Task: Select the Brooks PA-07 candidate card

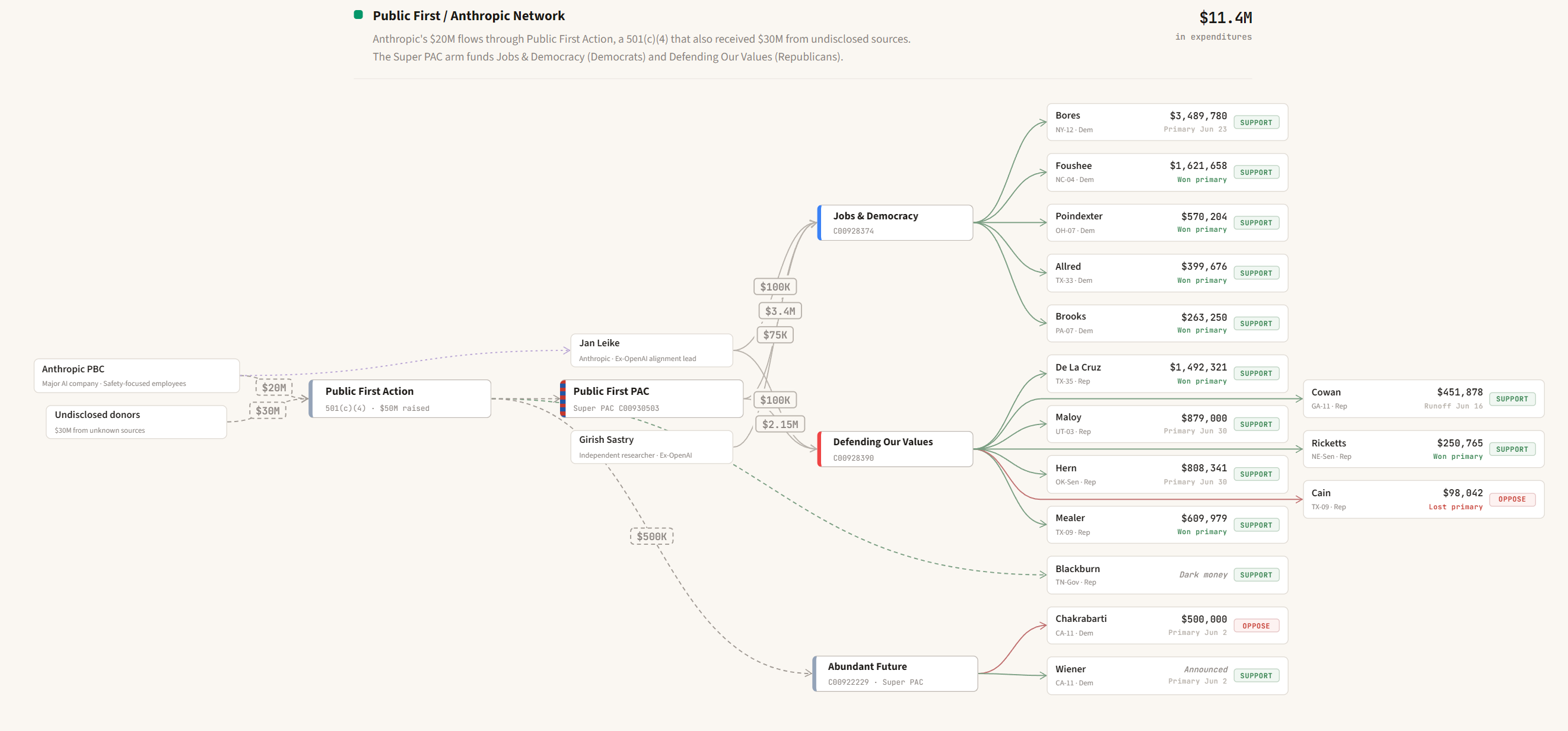Action: [1167, 324]
